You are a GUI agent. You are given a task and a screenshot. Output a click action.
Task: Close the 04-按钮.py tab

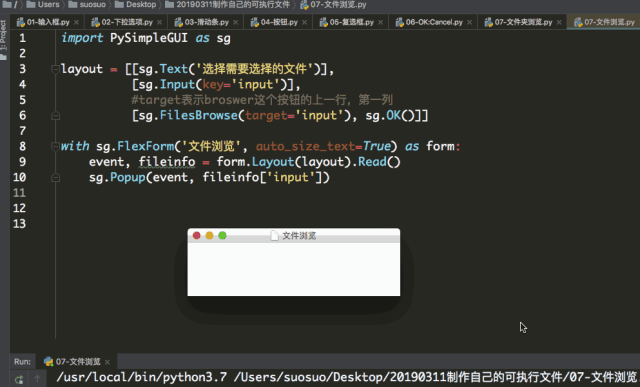304,22
